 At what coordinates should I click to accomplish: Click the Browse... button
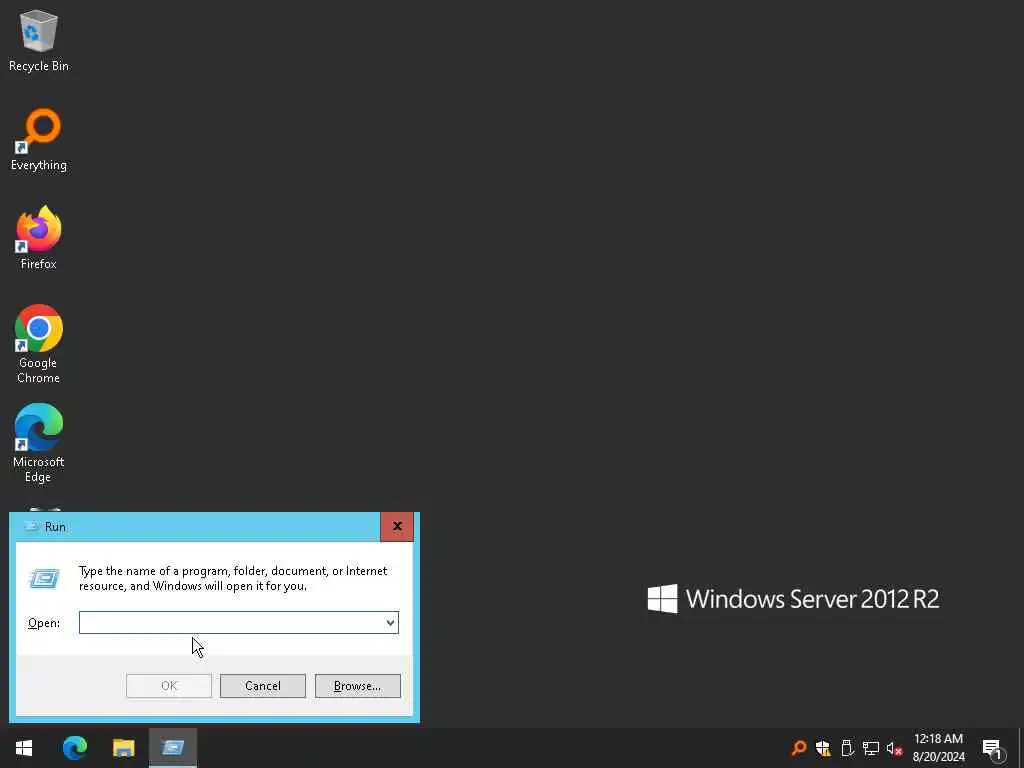pos(357,686)
